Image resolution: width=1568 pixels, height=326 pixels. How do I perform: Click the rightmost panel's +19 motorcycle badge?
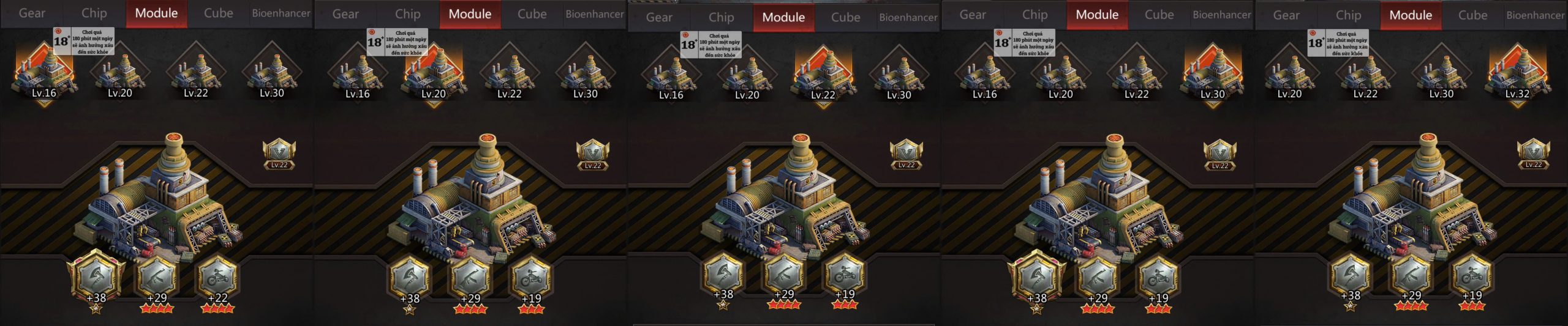click(x=1472, y=280)
